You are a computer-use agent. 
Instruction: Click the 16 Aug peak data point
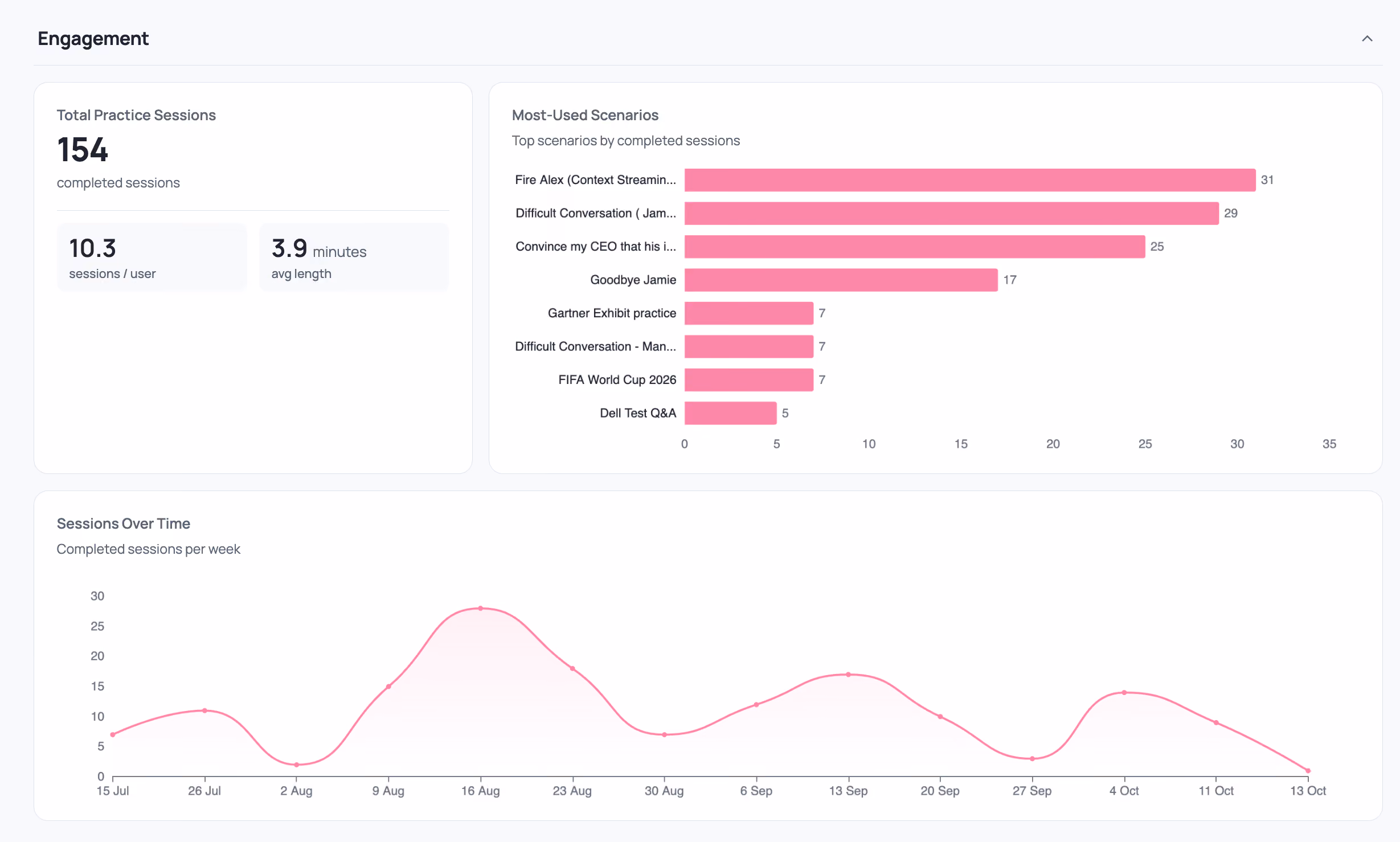[481, 608]
